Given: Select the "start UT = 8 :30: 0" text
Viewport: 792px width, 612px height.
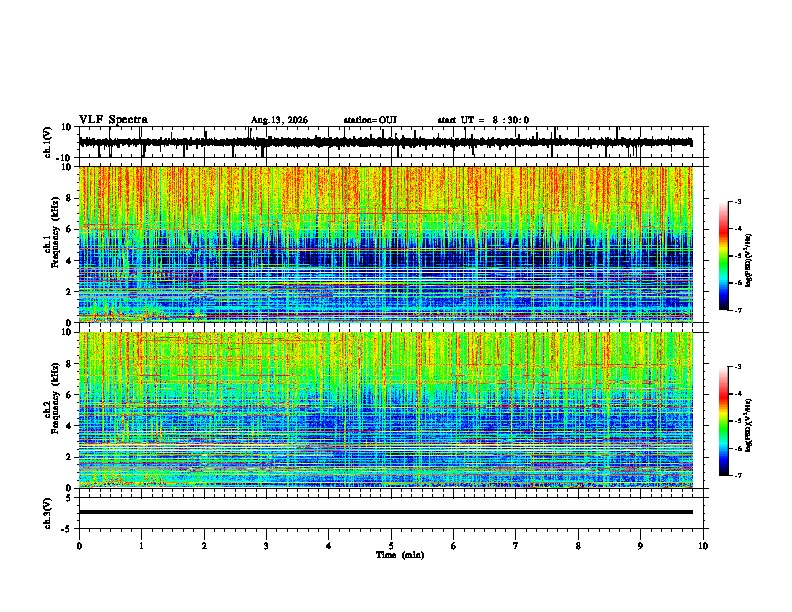Looking at the screenshot, I should pos(483,120).
